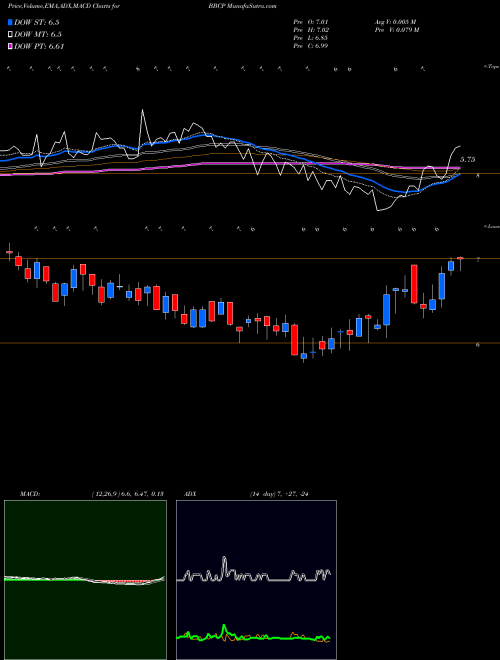Click the 'Pre V: 0.079 M' value
Image resolution: width=500 pixels, height=660 pixels.
(396, 30)
